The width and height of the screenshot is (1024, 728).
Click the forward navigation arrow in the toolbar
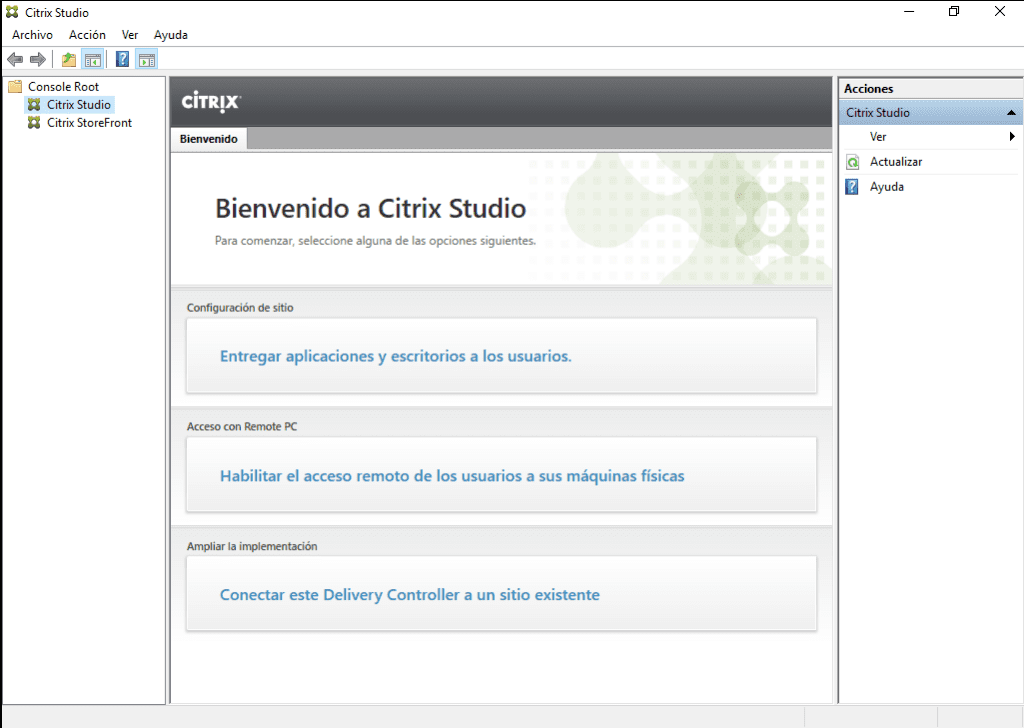click(x=38, y=58)
